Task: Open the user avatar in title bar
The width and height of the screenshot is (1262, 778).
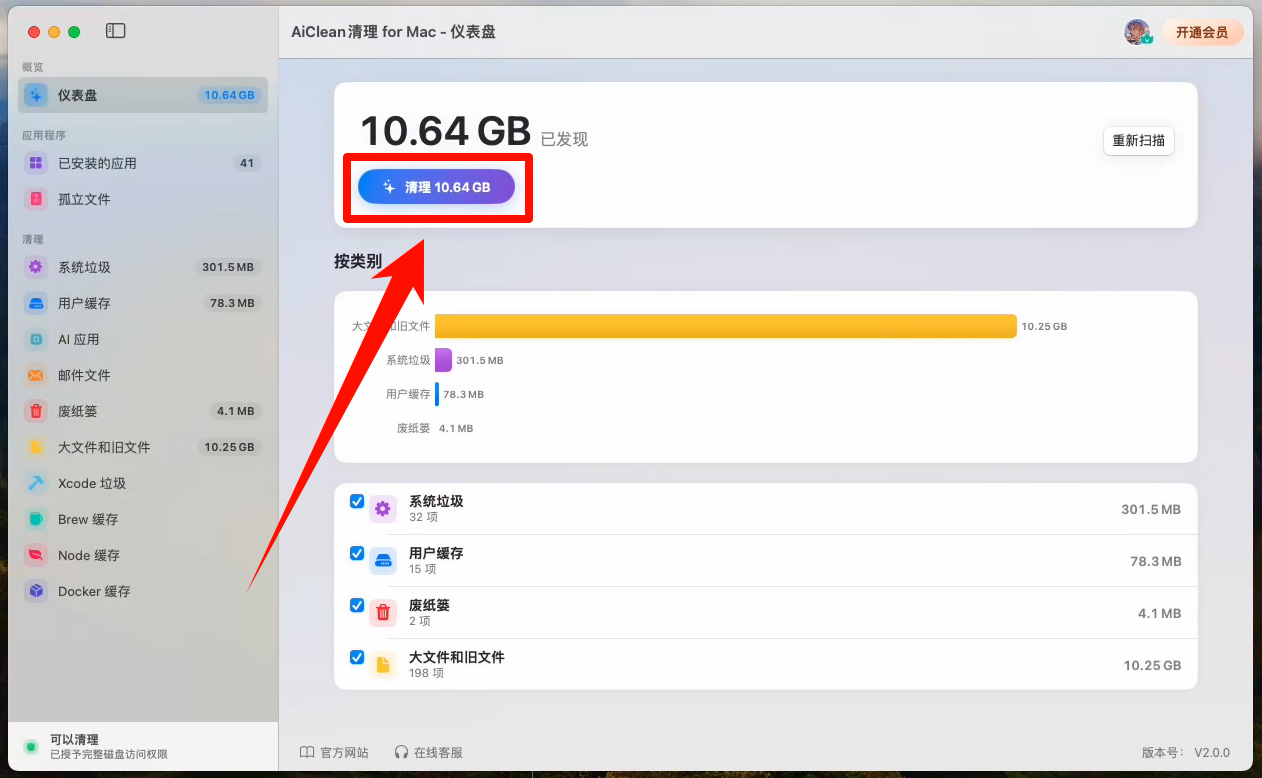Action: [x=1137, y=32]
